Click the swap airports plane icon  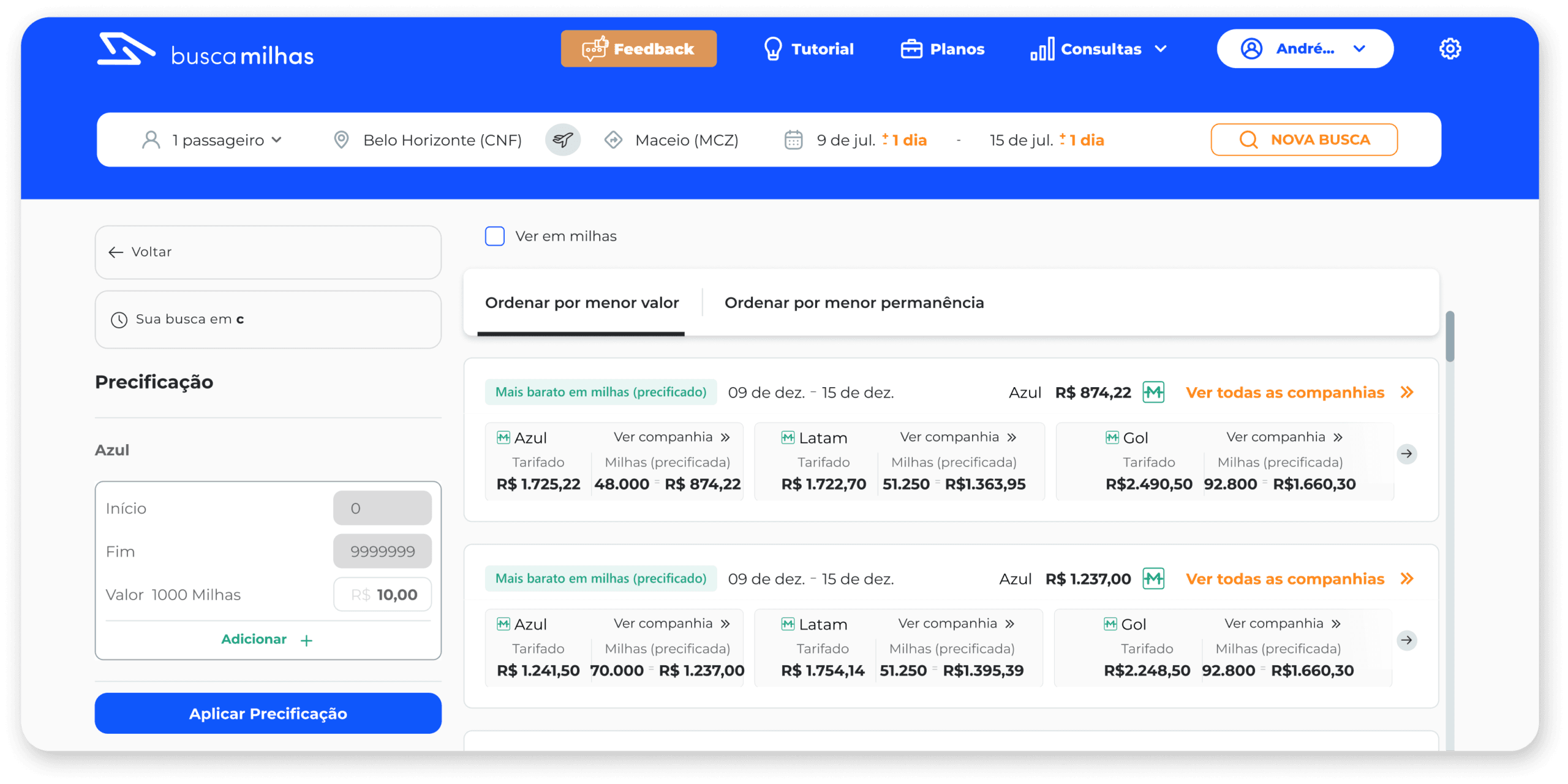pos(562,140)
